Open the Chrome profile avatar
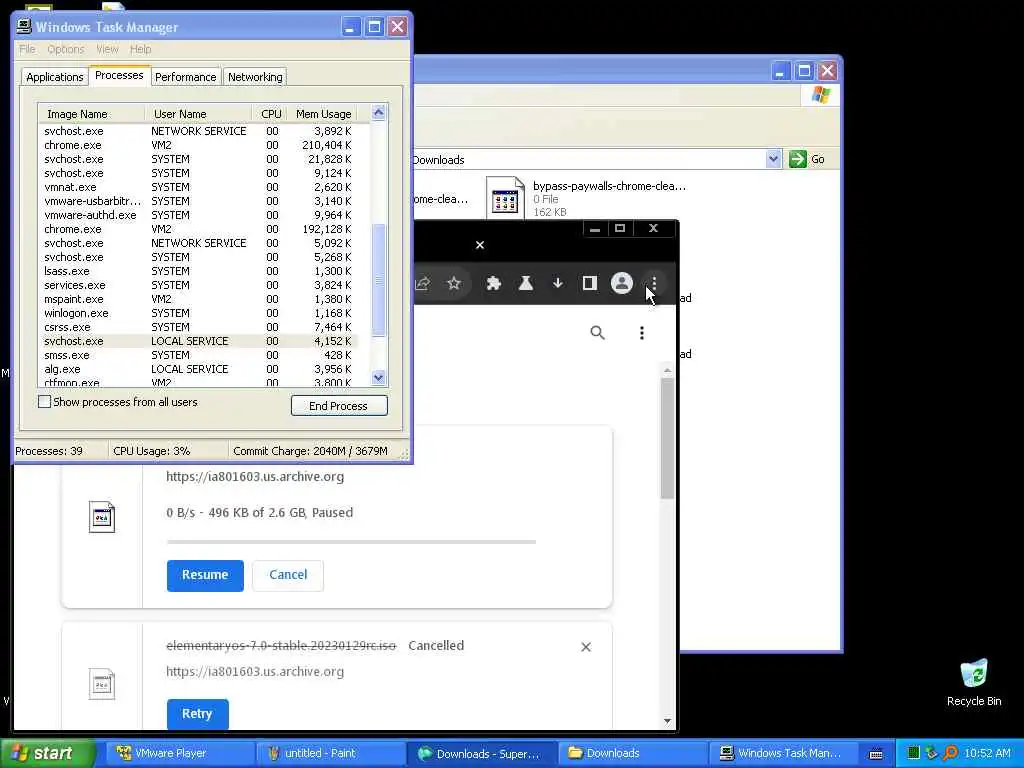 click(x=622, y=283)
